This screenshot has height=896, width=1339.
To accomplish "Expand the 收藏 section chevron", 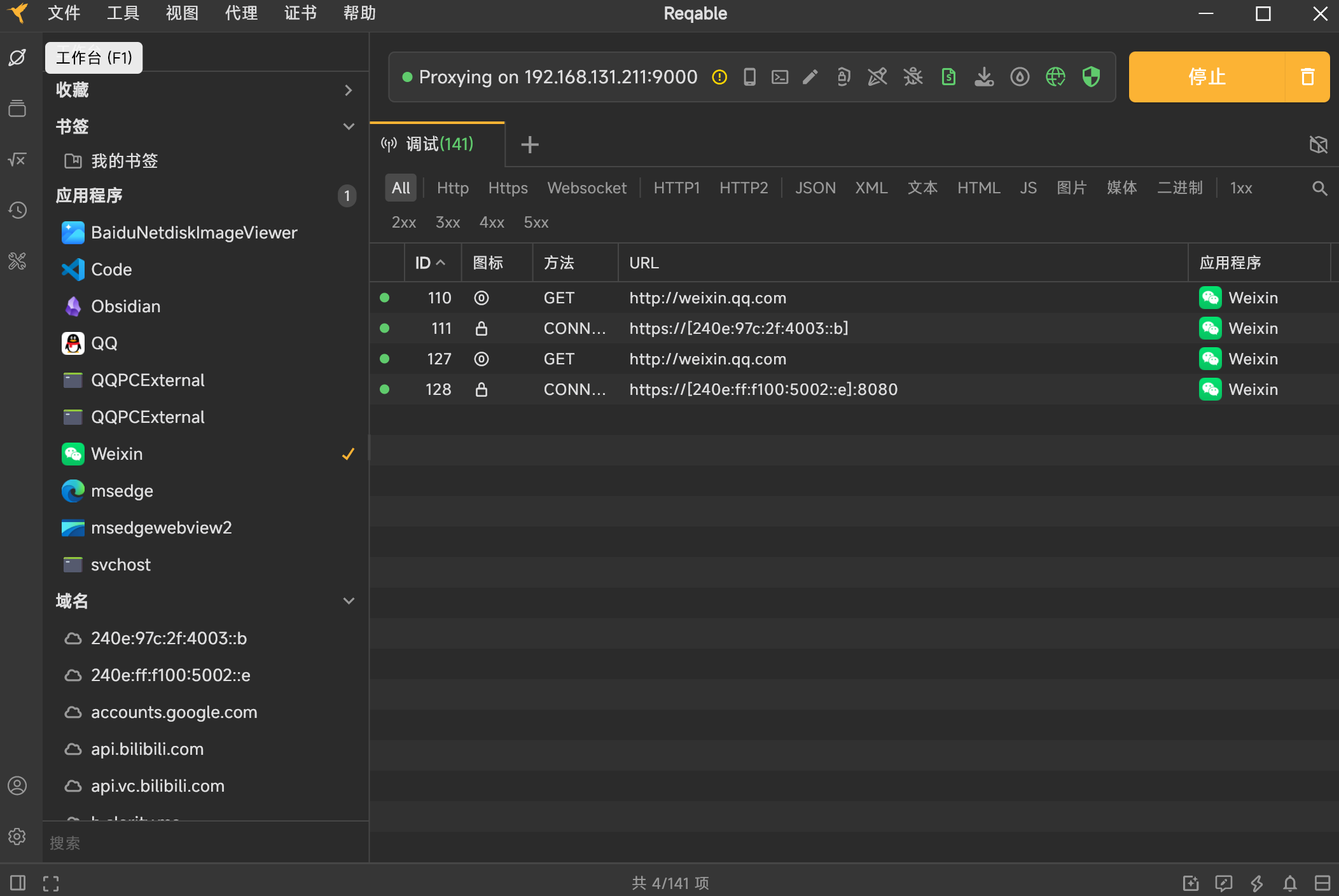I will tap(348, 90).
